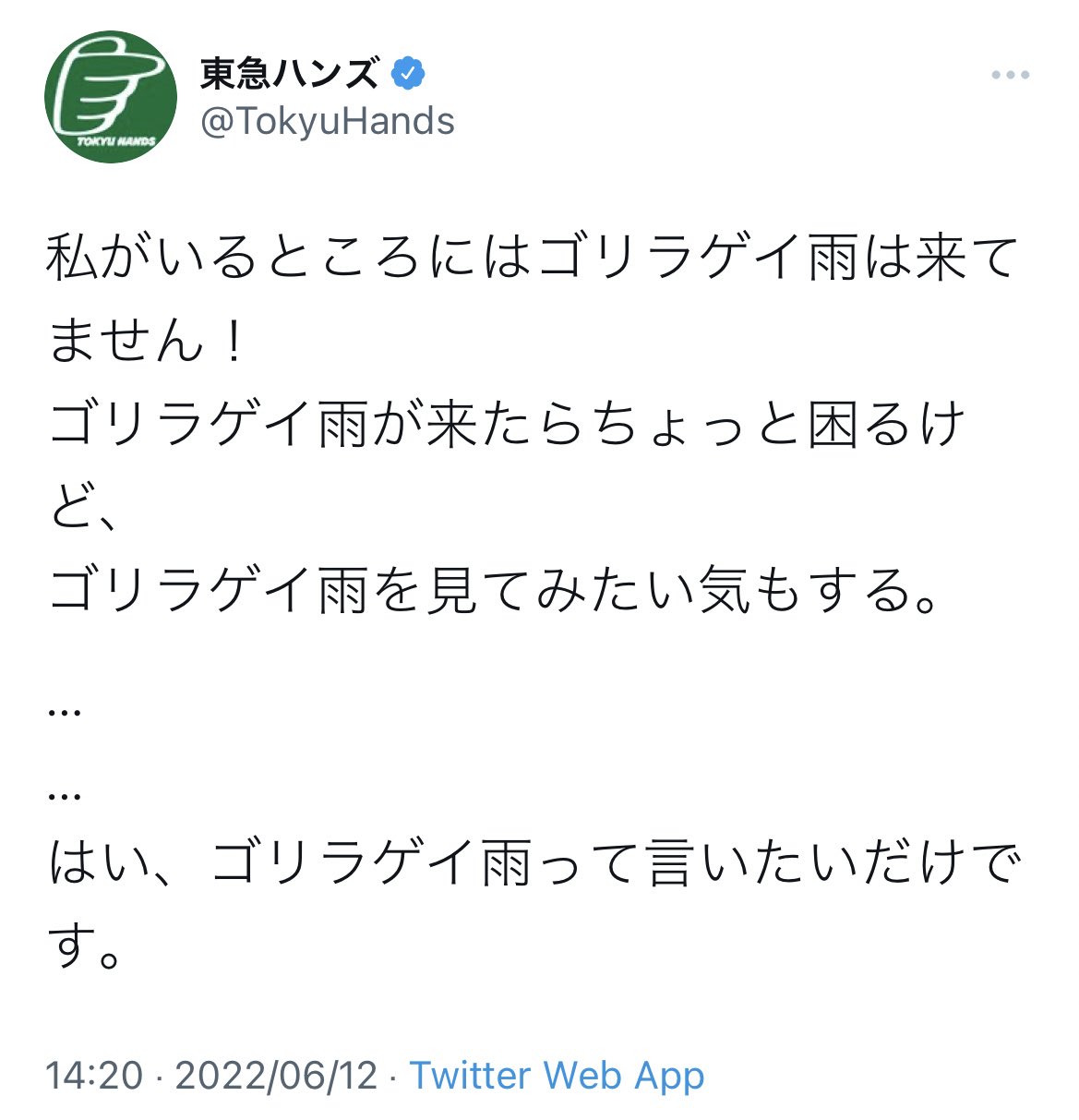
Task: Click the 2022/06/12 date
Action: (x=276, y=1076)
